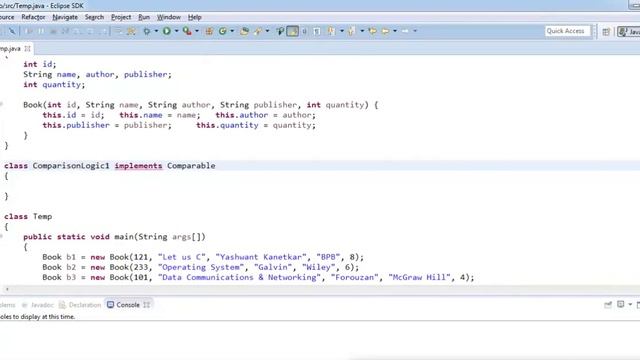The width and height of the screenshot is (640, 360).
Task: Click the Run Last Tool external tools icon
Action: point(187,31)
